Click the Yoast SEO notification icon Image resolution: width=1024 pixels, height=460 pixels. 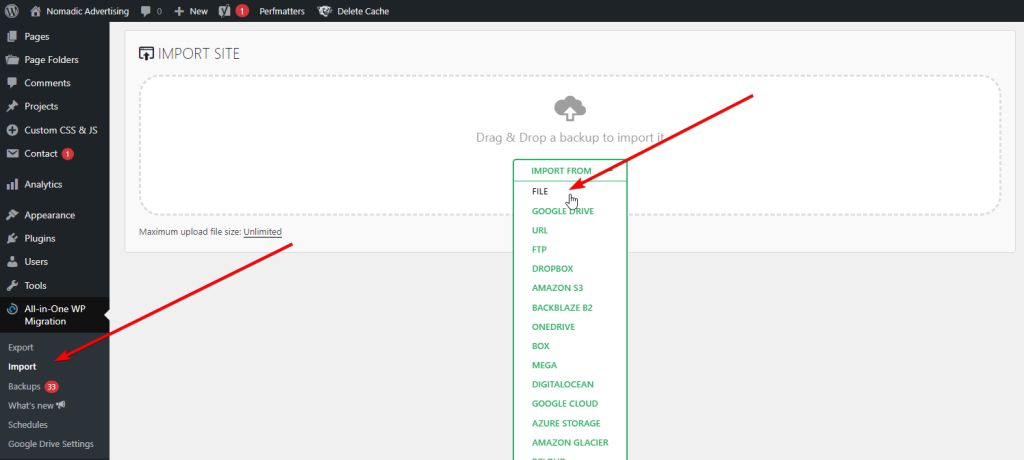click(225, 11)
